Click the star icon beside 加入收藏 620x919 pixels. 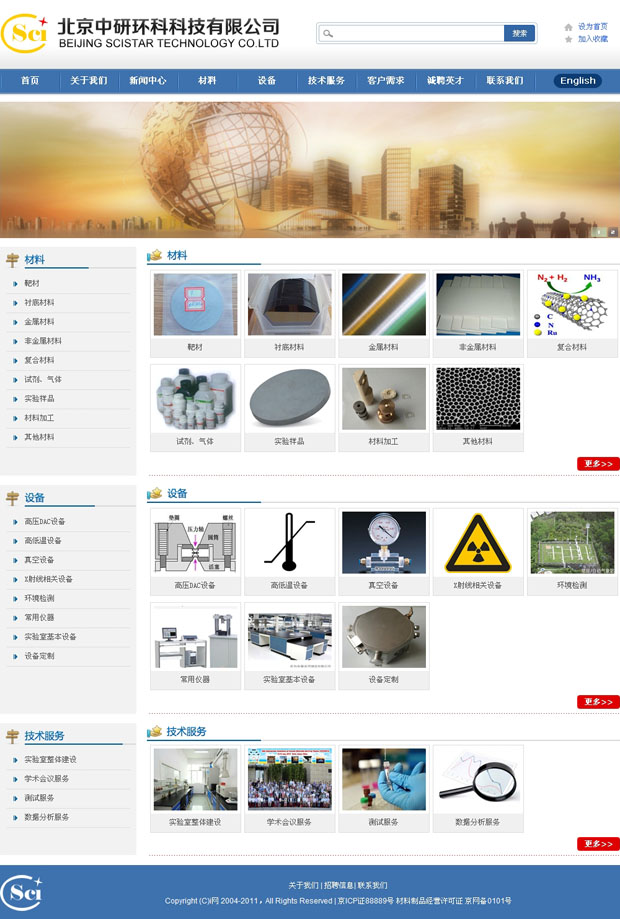point(568,39)
